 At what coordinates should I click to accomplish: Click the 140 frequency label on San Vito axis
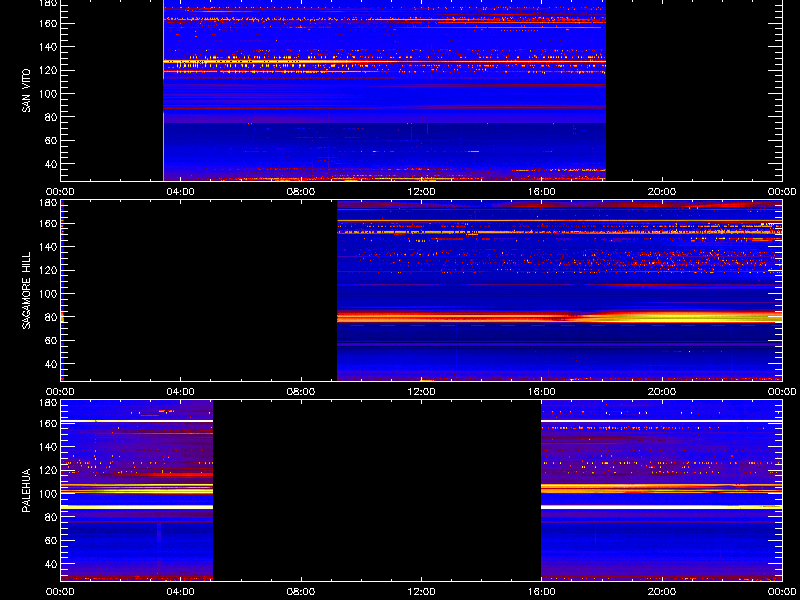48,47
